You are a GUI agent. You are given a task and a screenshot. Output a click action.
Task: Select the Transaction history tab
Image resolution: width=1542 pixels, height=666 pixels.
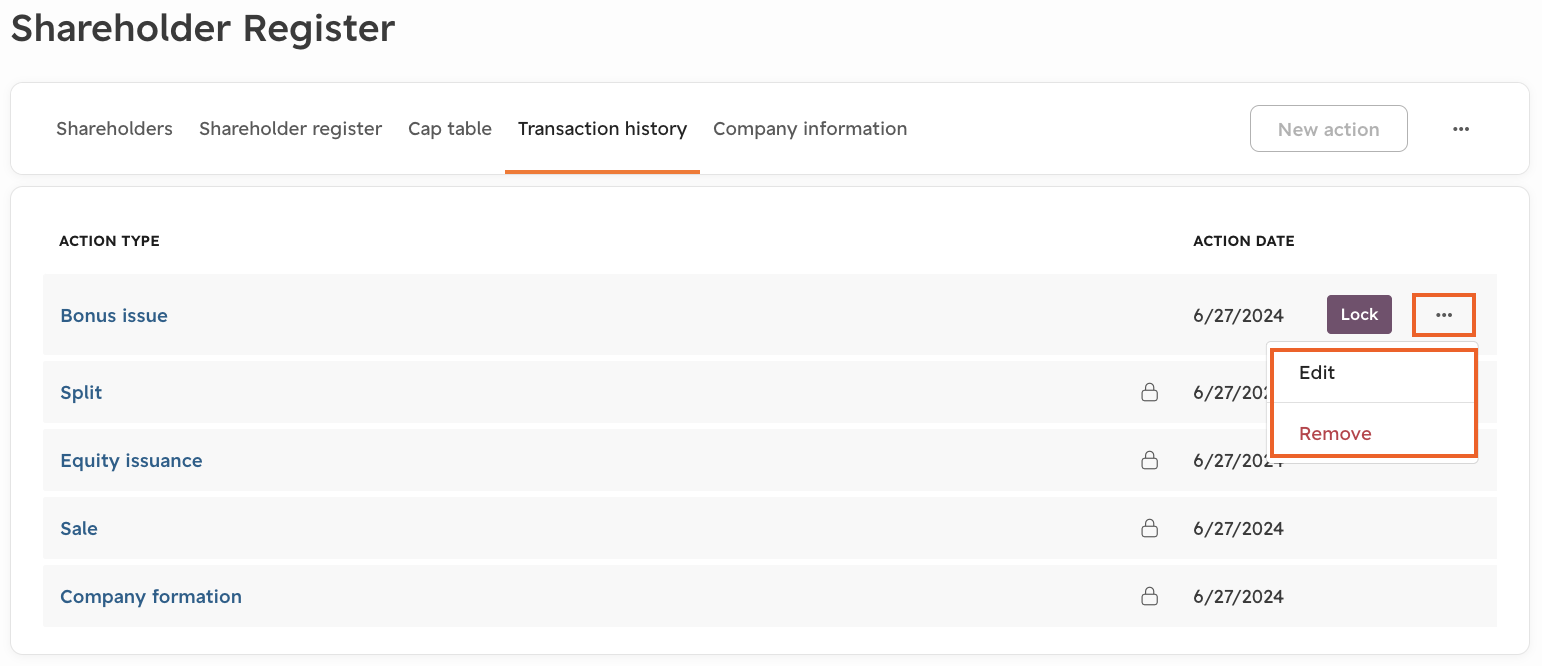pos(602,129)
